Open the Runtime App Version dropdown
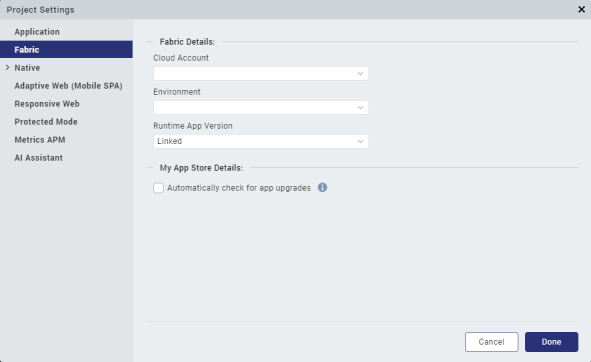This screenshot has width=591, height=362. click(261, 141)
